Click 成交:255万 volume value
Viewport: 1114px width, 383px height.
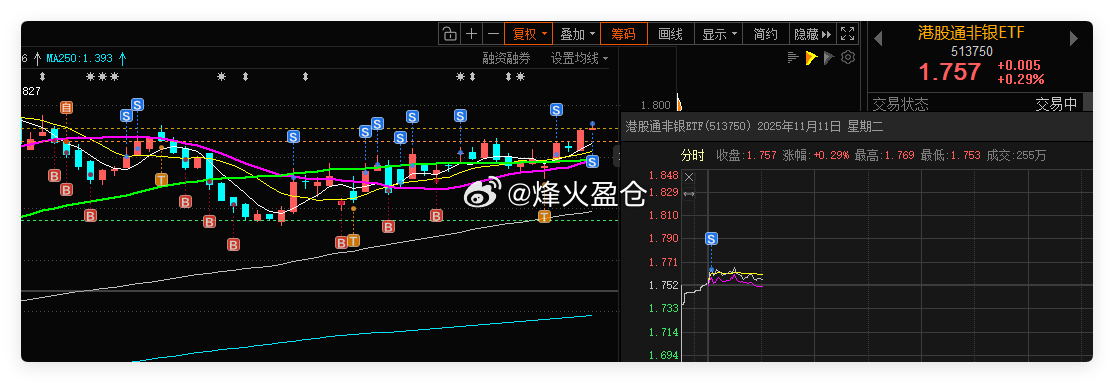pyautogui.click(x=1016, y=155)
